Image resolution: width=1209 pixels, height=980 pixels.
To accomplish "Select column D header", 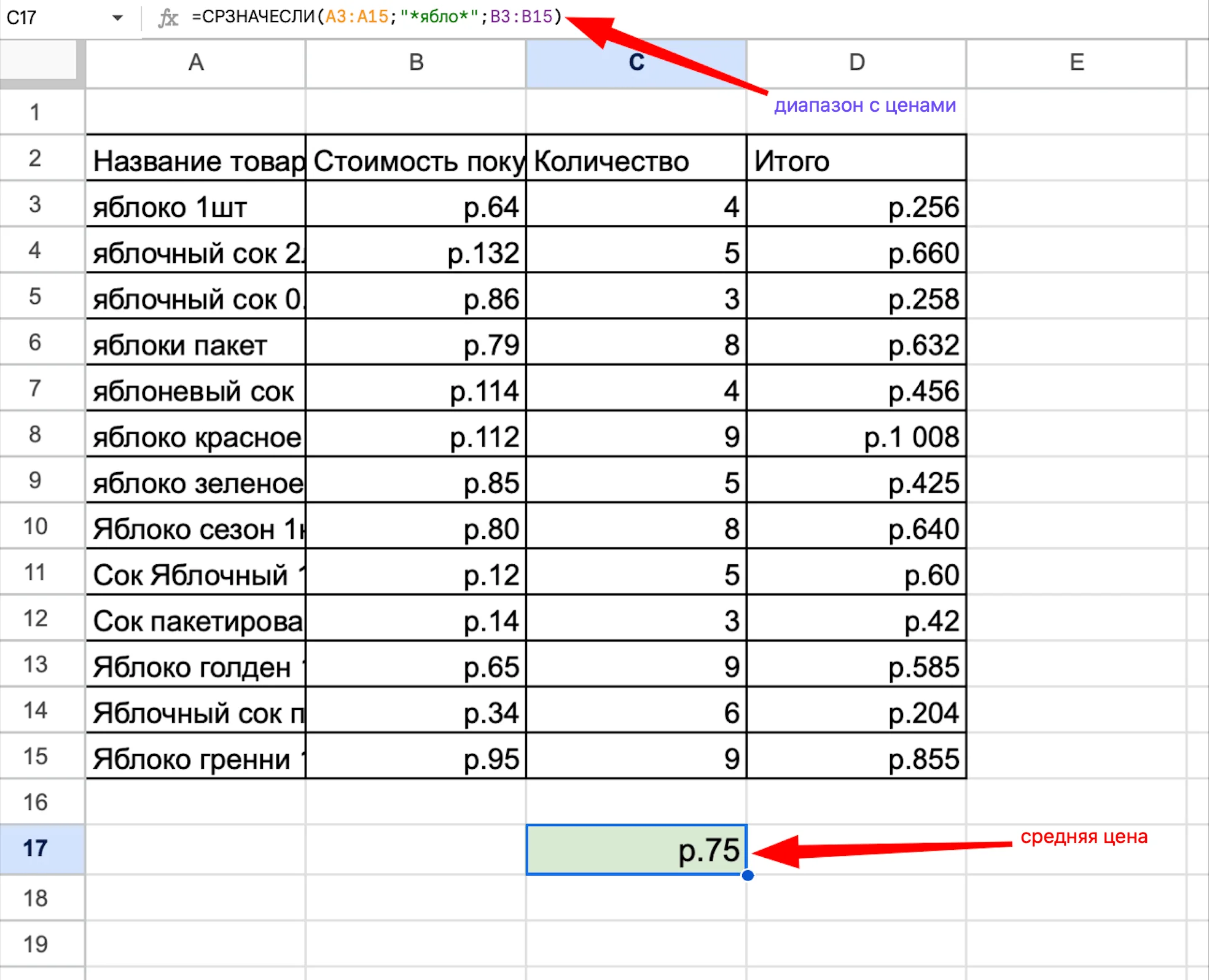I will (x=856, y=63).
